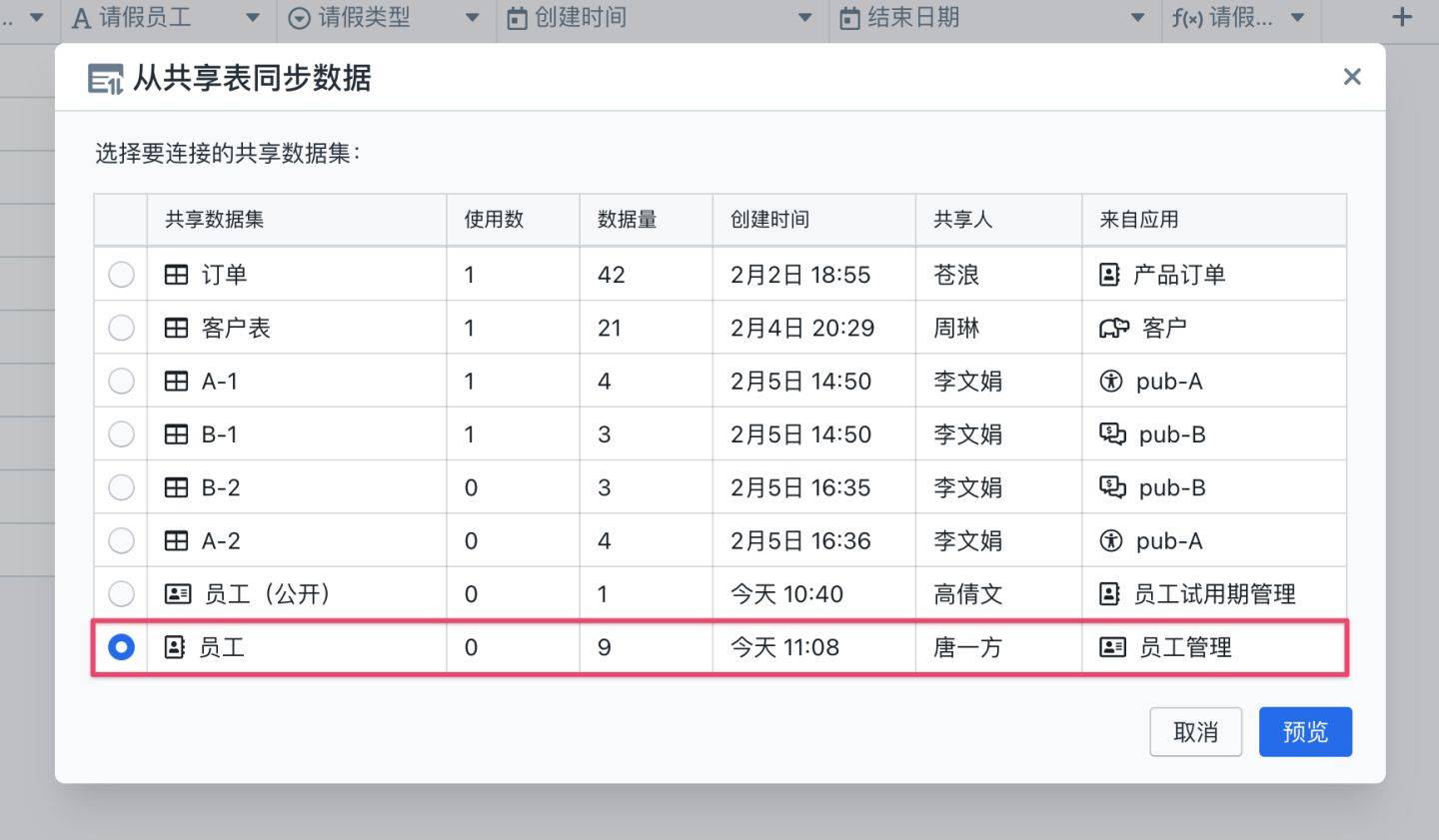Open the 请假类型 column dropdown arrow
The height and width of the screenshot is (840, 1439).
[x=473, y=17]
